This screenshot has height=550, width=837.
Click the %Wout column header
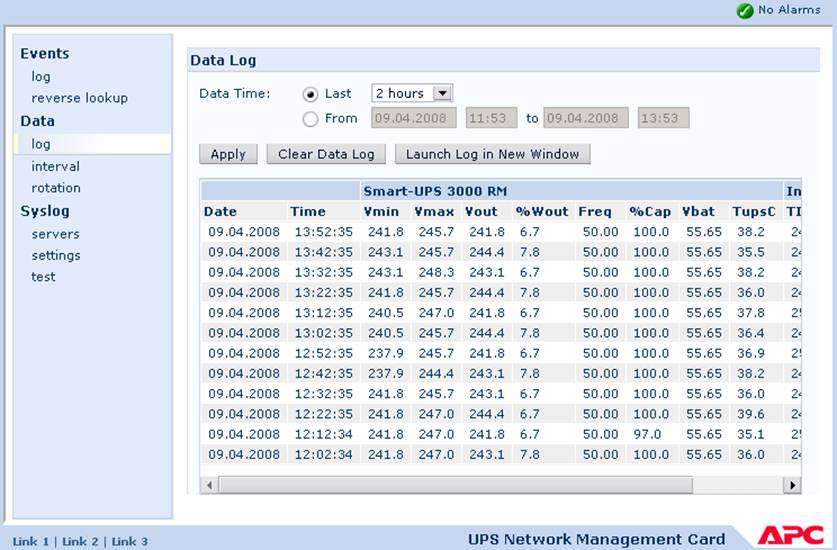point(542,211)
